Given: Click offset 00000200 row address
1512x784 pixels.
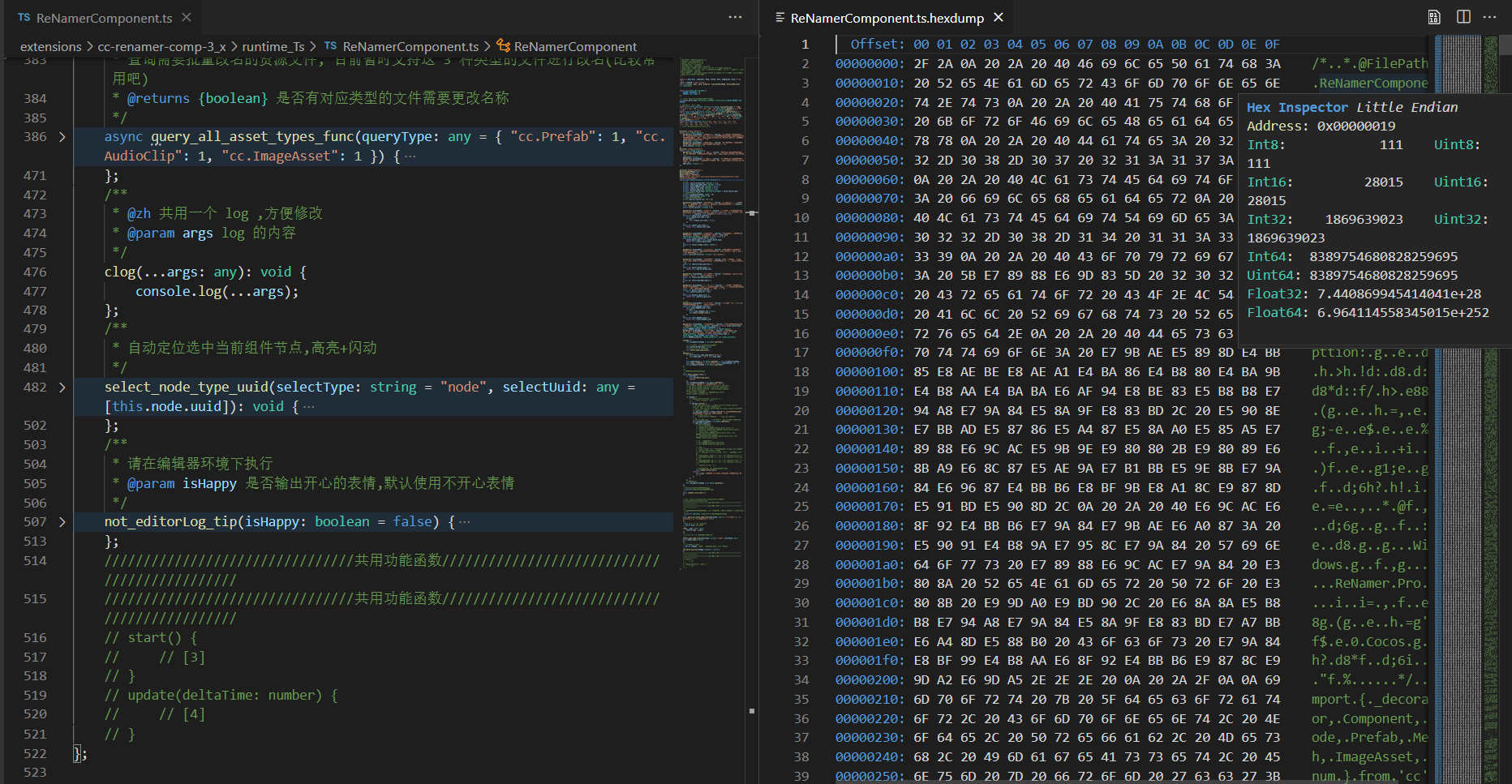Looking at the screenshot, I should coord(870,680).
